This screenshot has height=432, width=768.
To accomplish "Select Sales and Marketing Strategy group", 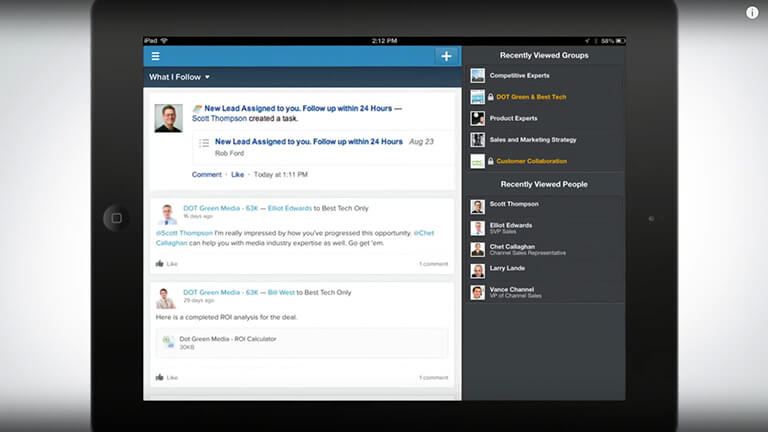I will click(532, 140).
